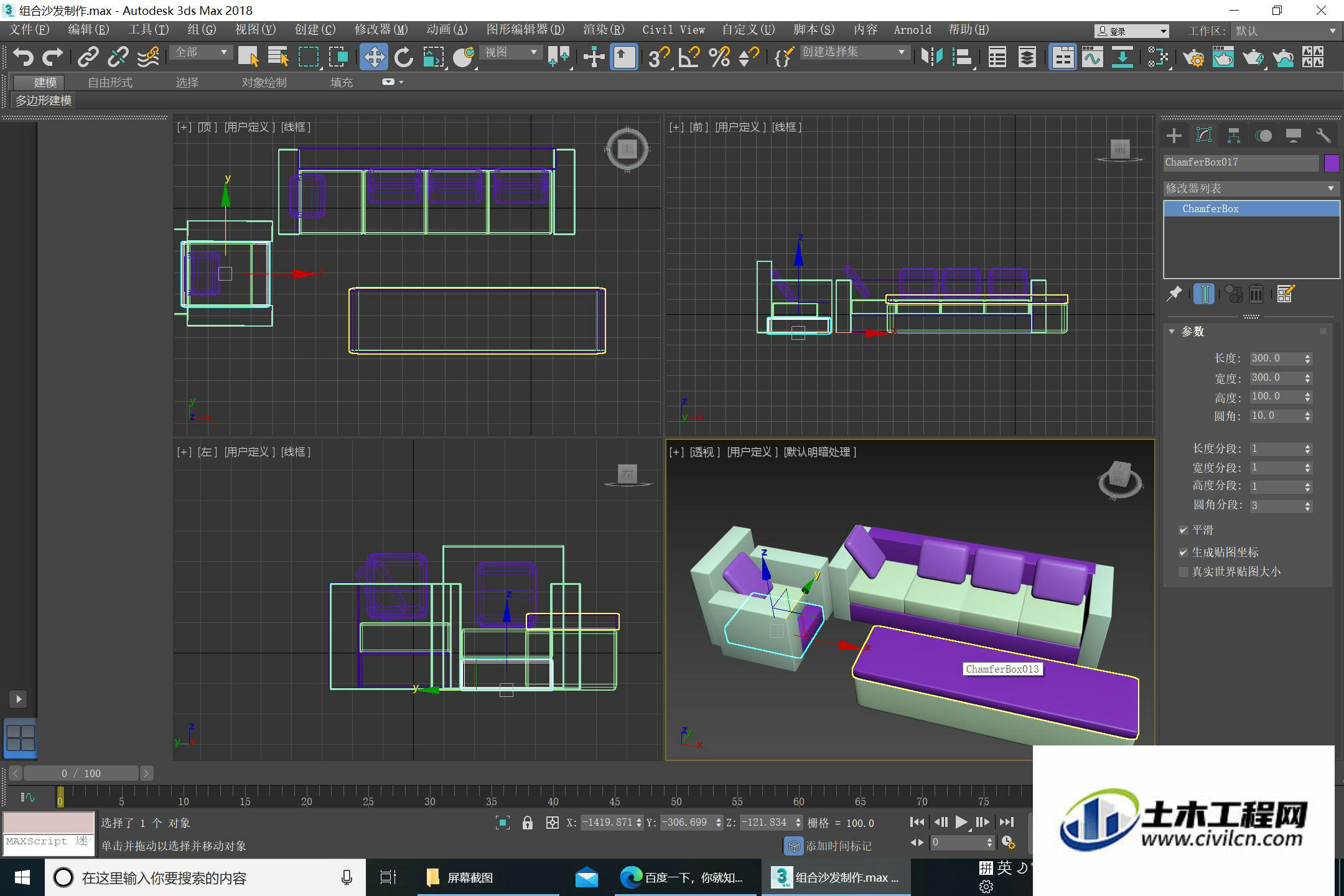Click the [默认明暗处理] shading label

(820, 452)
